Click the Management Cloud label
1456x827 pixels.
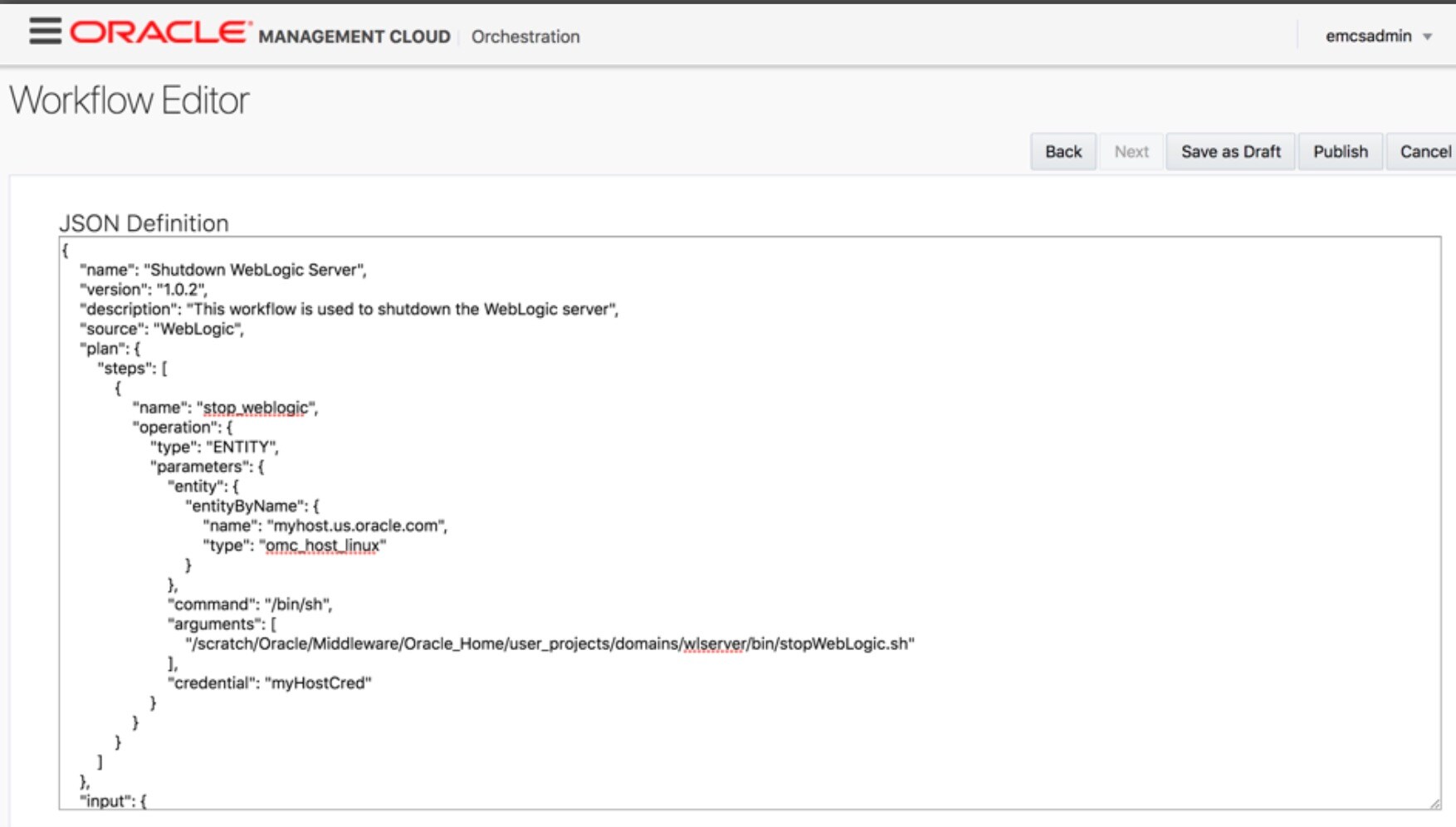pos(354,37)
